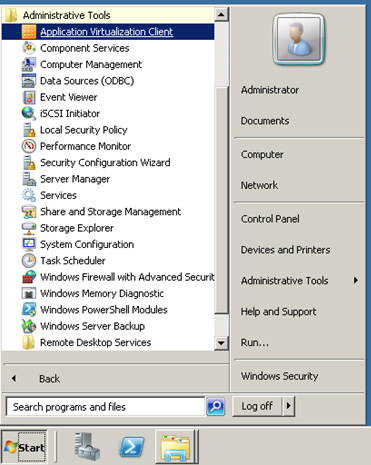This screenshot has width=371, height=465.
Task: Click the Windows Firewall brick wall icon
Action: pyautogui.click(x=29, y=277)
